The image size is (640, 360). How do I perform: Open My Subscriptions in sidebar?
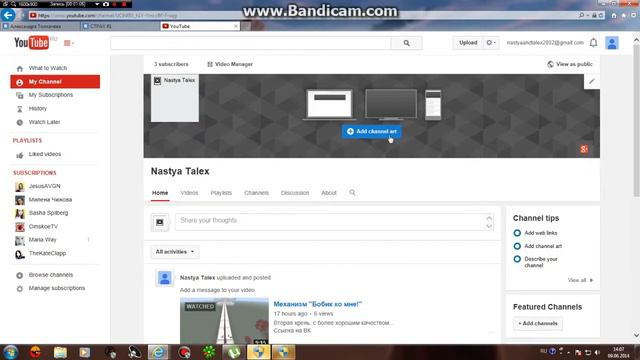[51, 95]
